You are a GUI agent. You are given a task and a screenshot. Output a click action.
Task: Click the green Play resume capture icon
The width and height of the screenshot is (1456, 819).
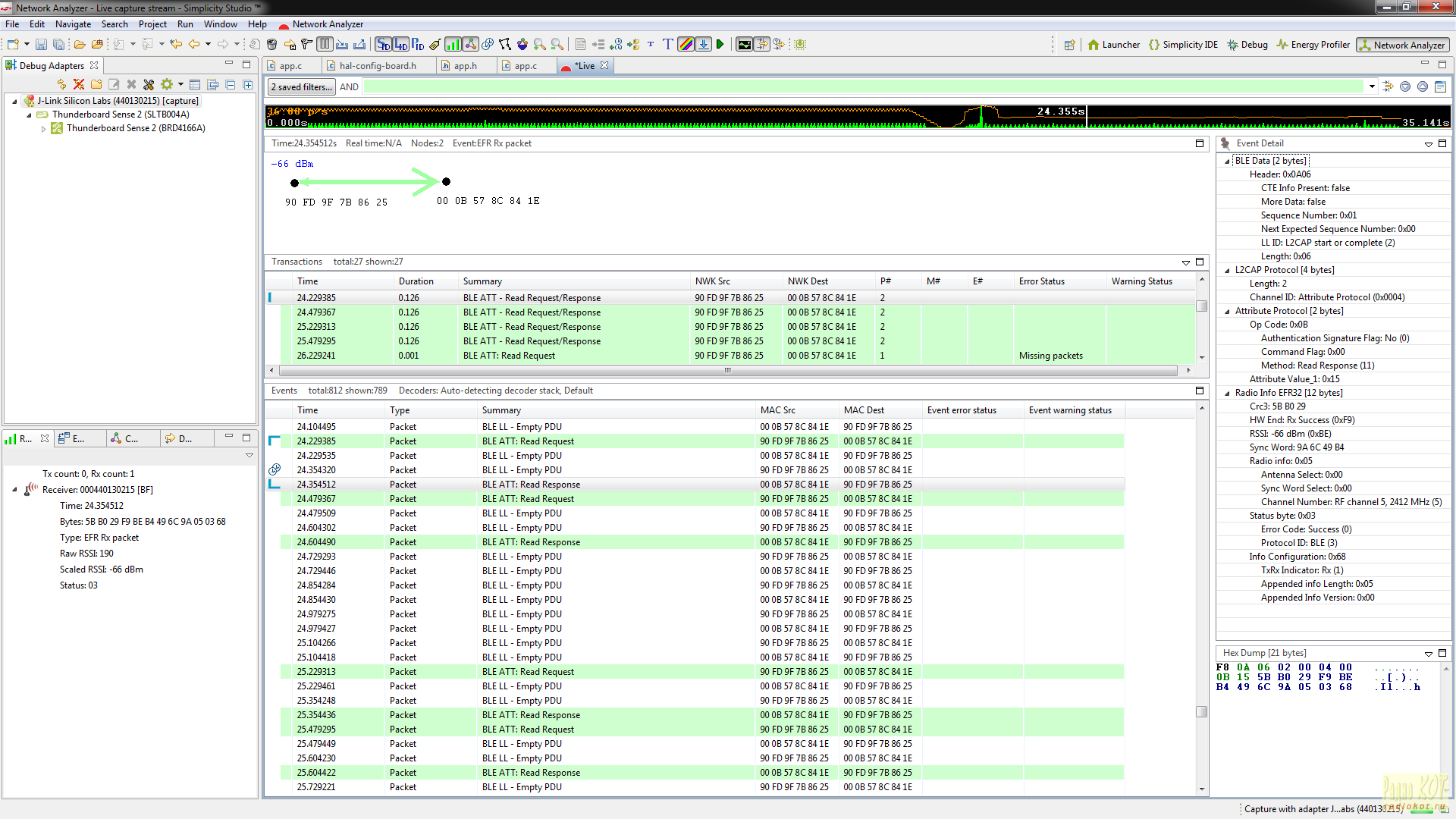(720, 45)
